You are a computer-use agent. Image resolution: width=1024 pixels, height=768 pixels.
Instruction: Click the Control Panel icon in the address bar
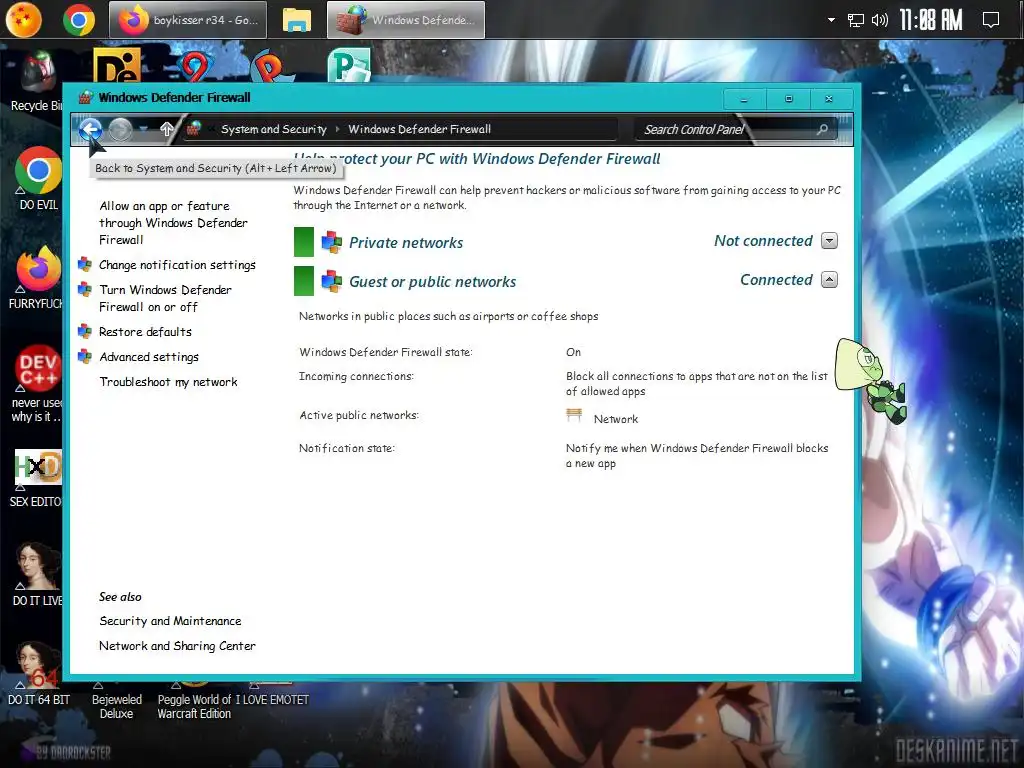click(x=193, y=129)
